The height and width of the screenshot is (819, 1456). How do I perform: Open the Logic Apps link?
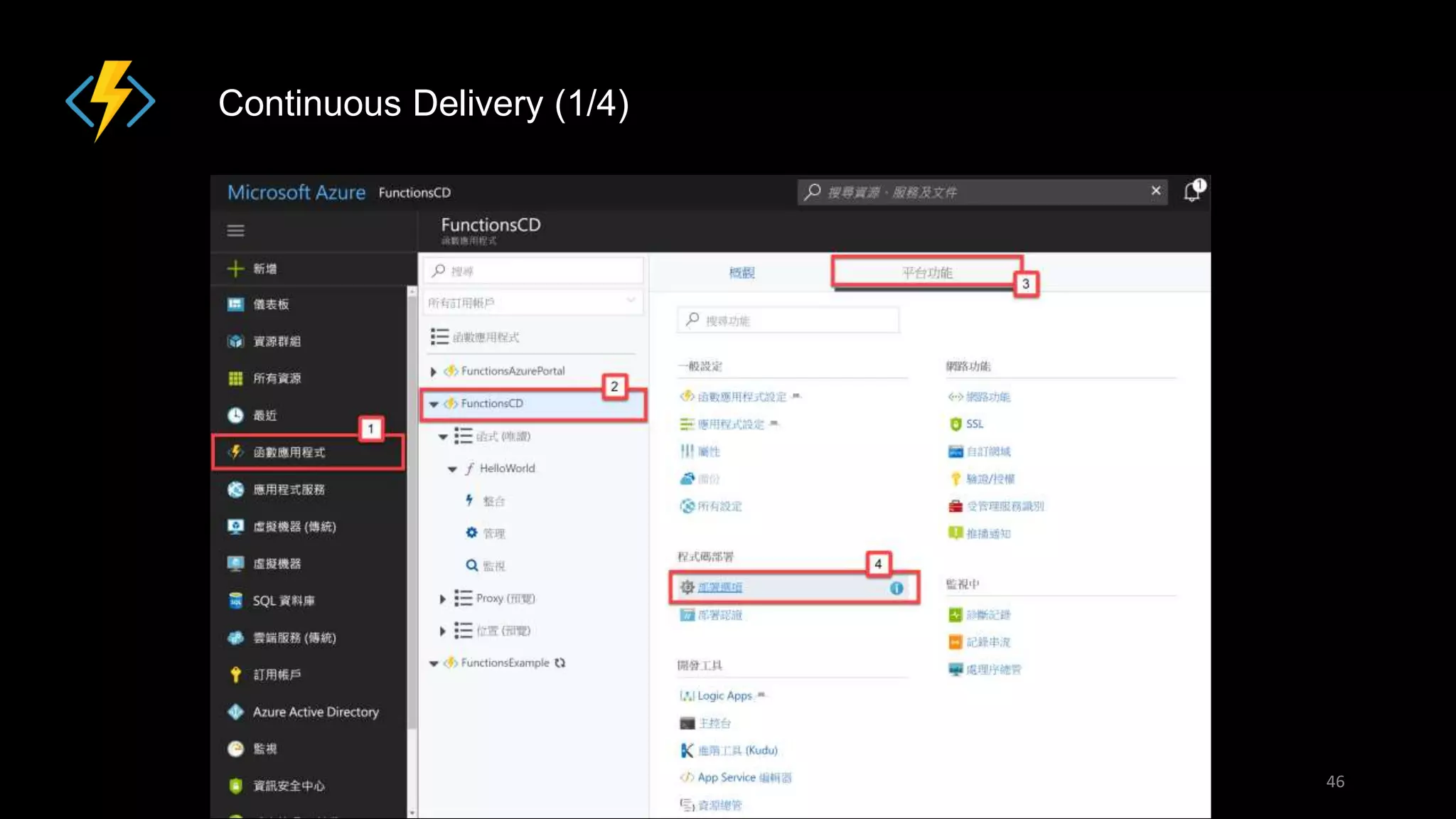[x=724, y=696]
